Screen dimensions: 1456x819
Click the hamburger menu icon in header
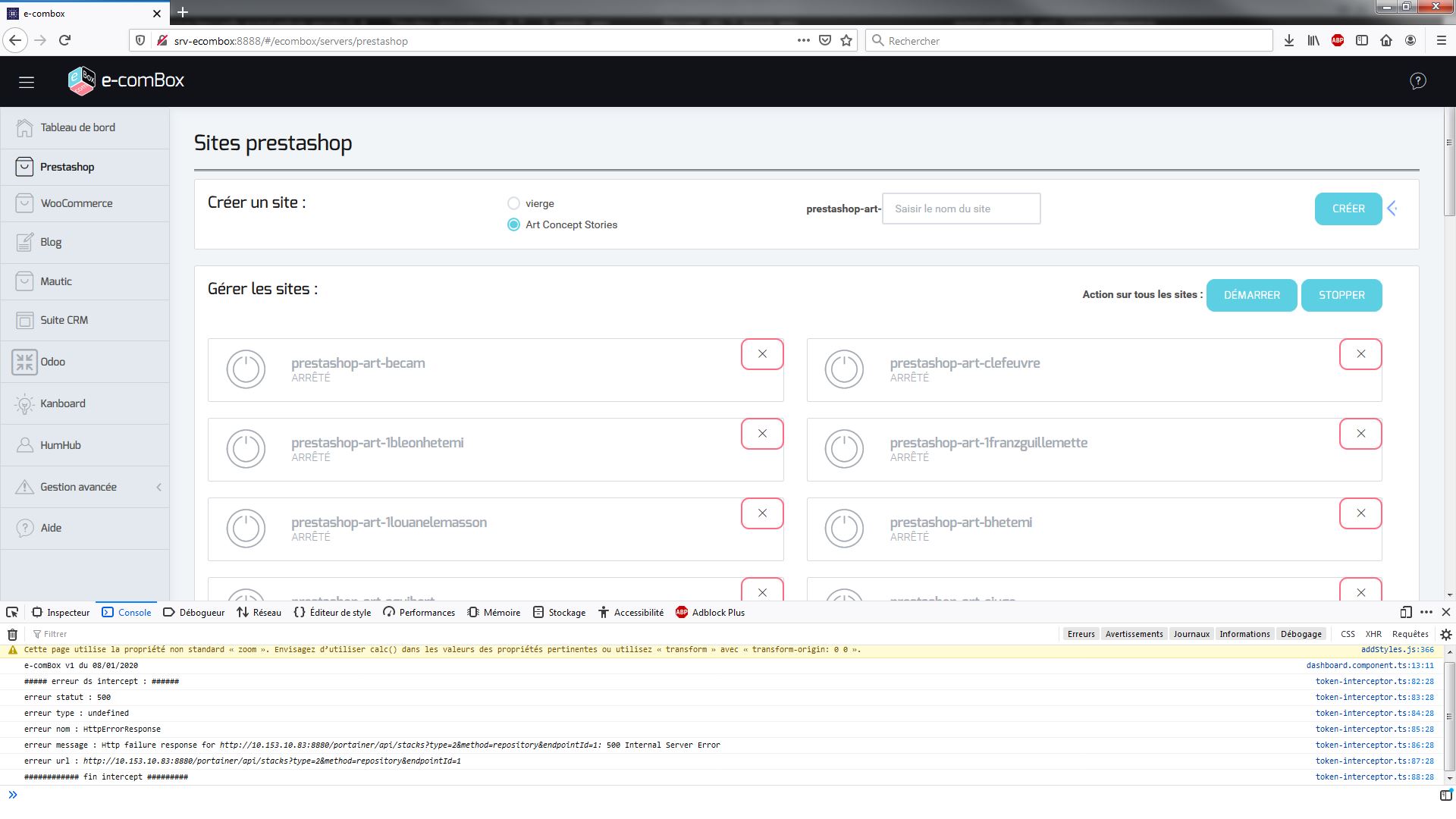27,82
